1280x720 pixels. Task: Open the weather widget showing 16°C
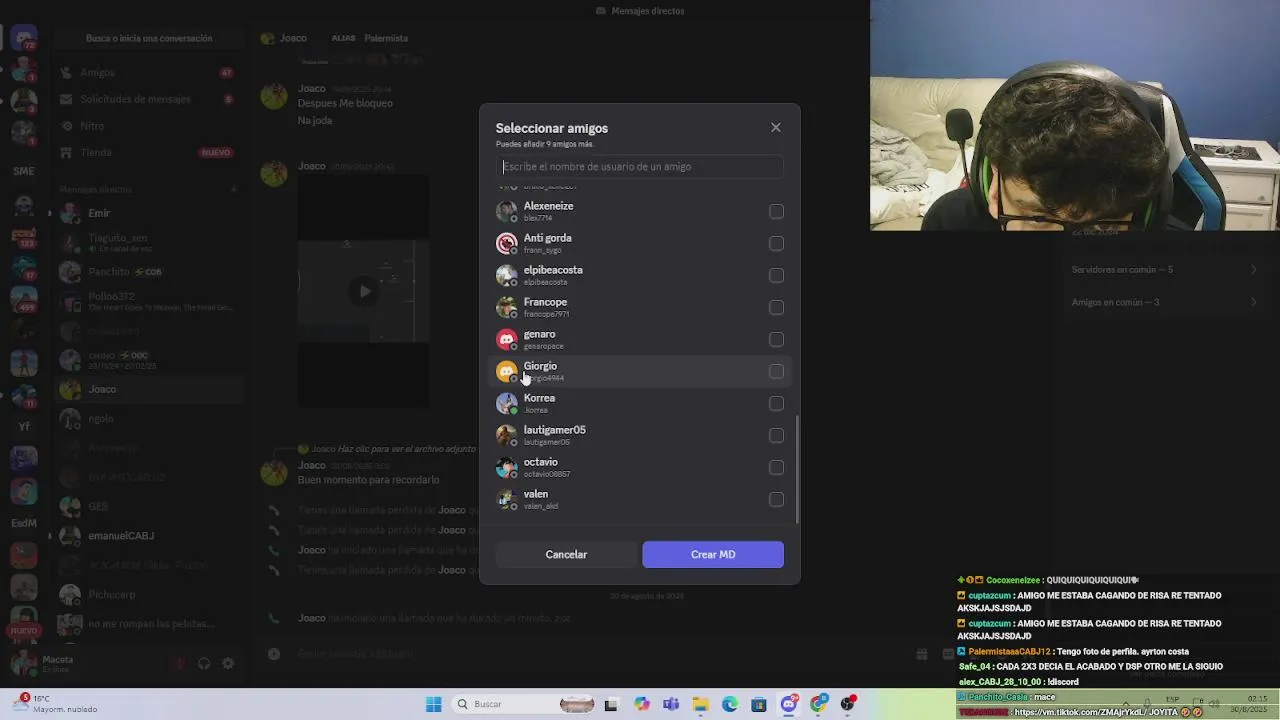point(57,704)
